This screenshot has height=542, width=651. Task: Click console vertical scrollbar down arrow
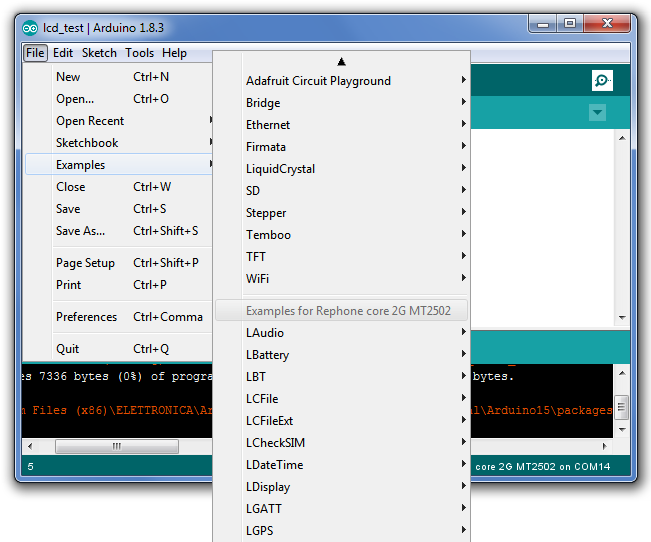click(622, 429)
